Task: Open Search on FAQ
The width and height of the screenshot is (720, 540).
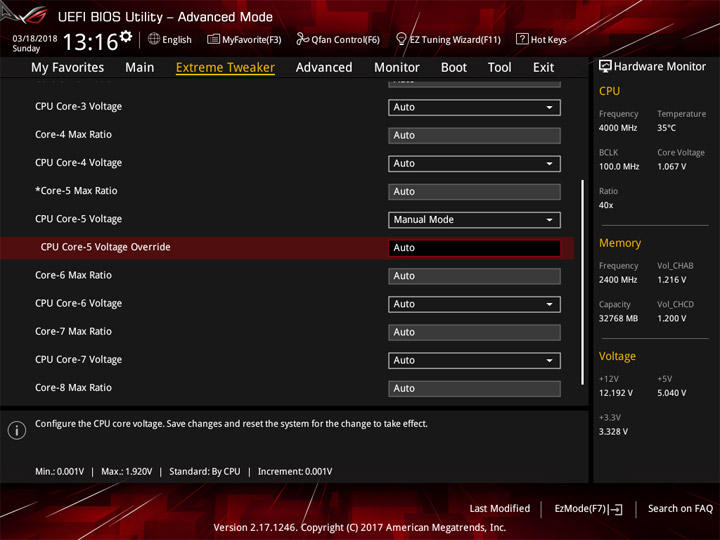Action: pos(680,509)
